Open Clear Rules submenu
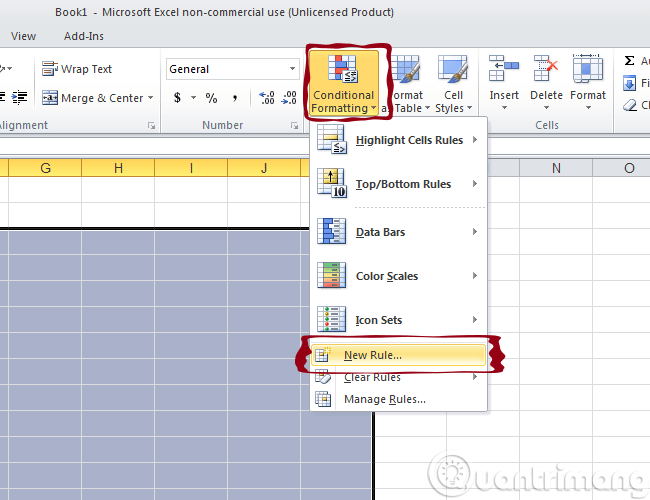This screenshot has height=500, width=650. pyautogui.click(x=398, y=377)
